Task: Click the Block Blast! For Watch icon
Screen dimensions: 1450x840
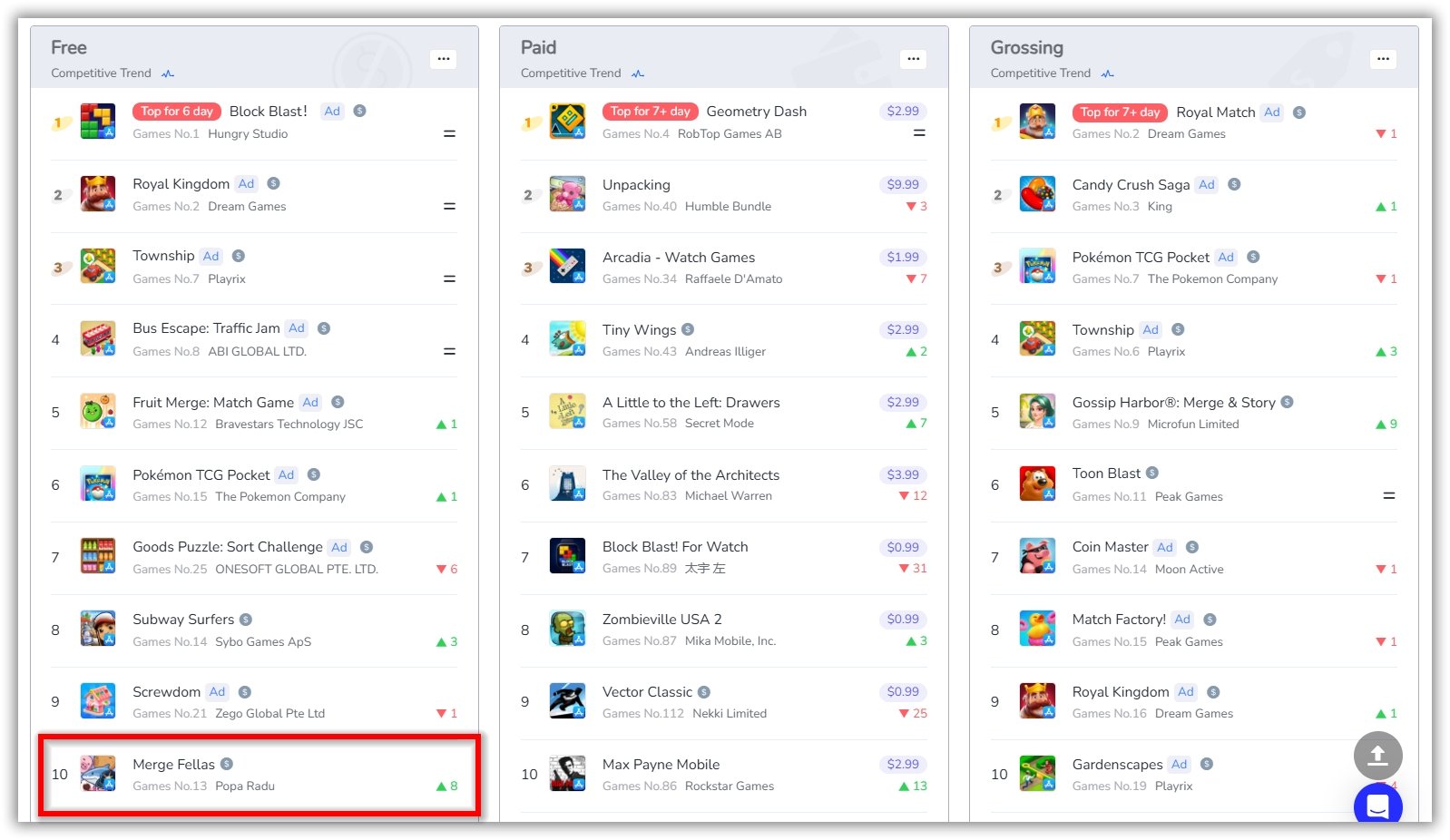Action: [568, 557]
